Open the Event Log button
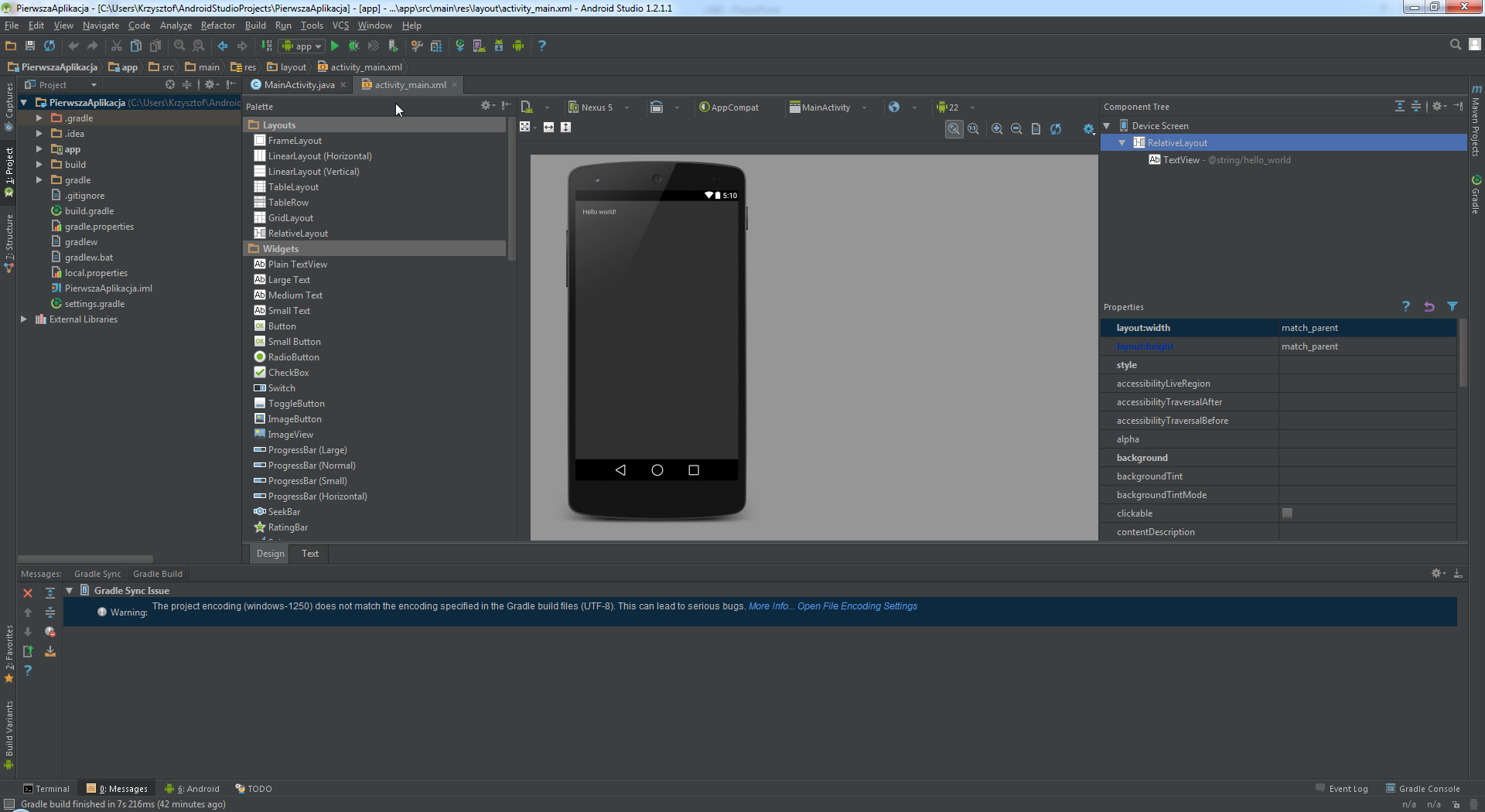This screenshot has width=1485, height=812. tap(1342, 789)
